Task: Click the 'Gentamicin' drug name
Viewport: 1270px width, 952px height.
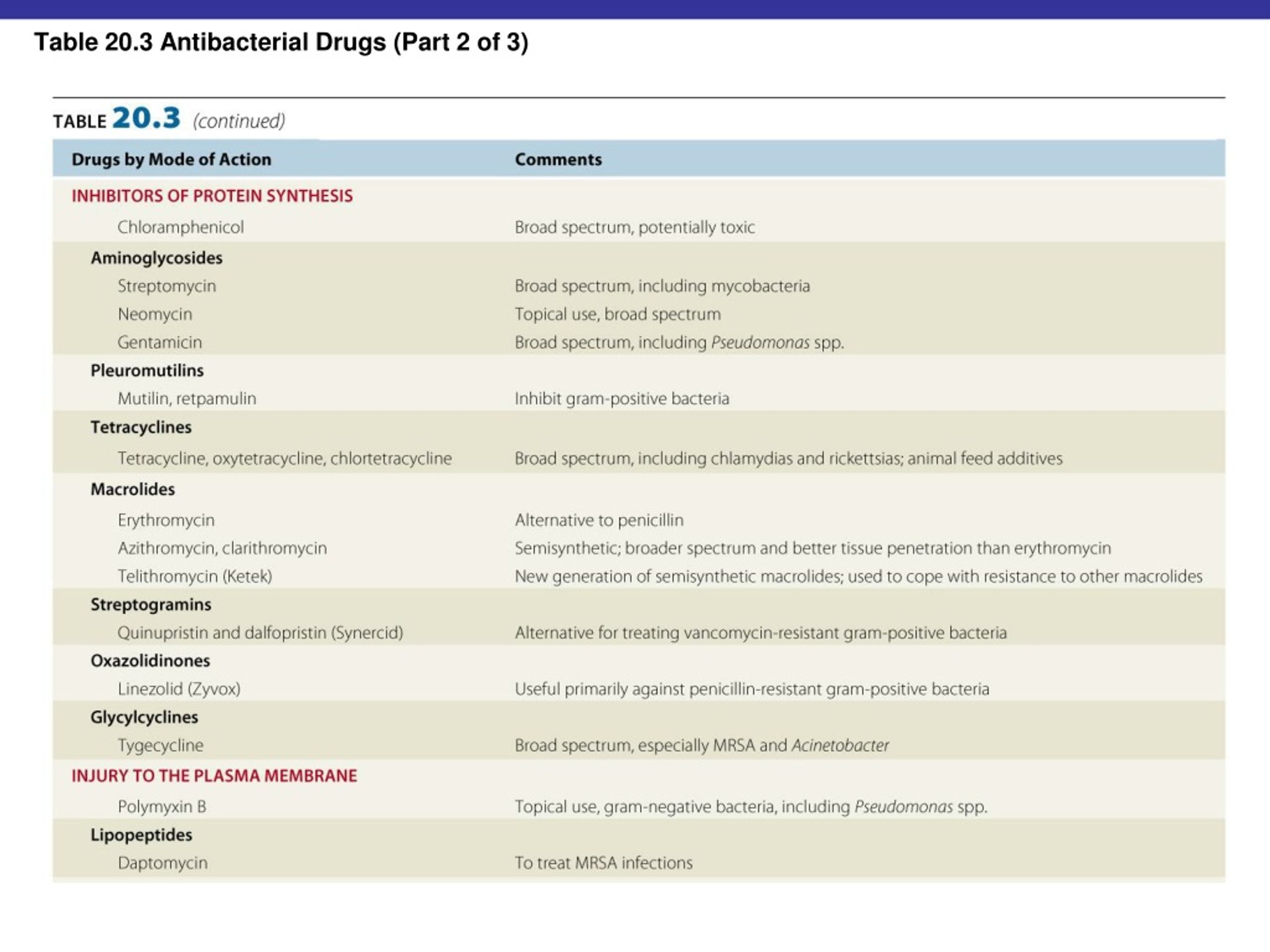Action: (160, 343)
